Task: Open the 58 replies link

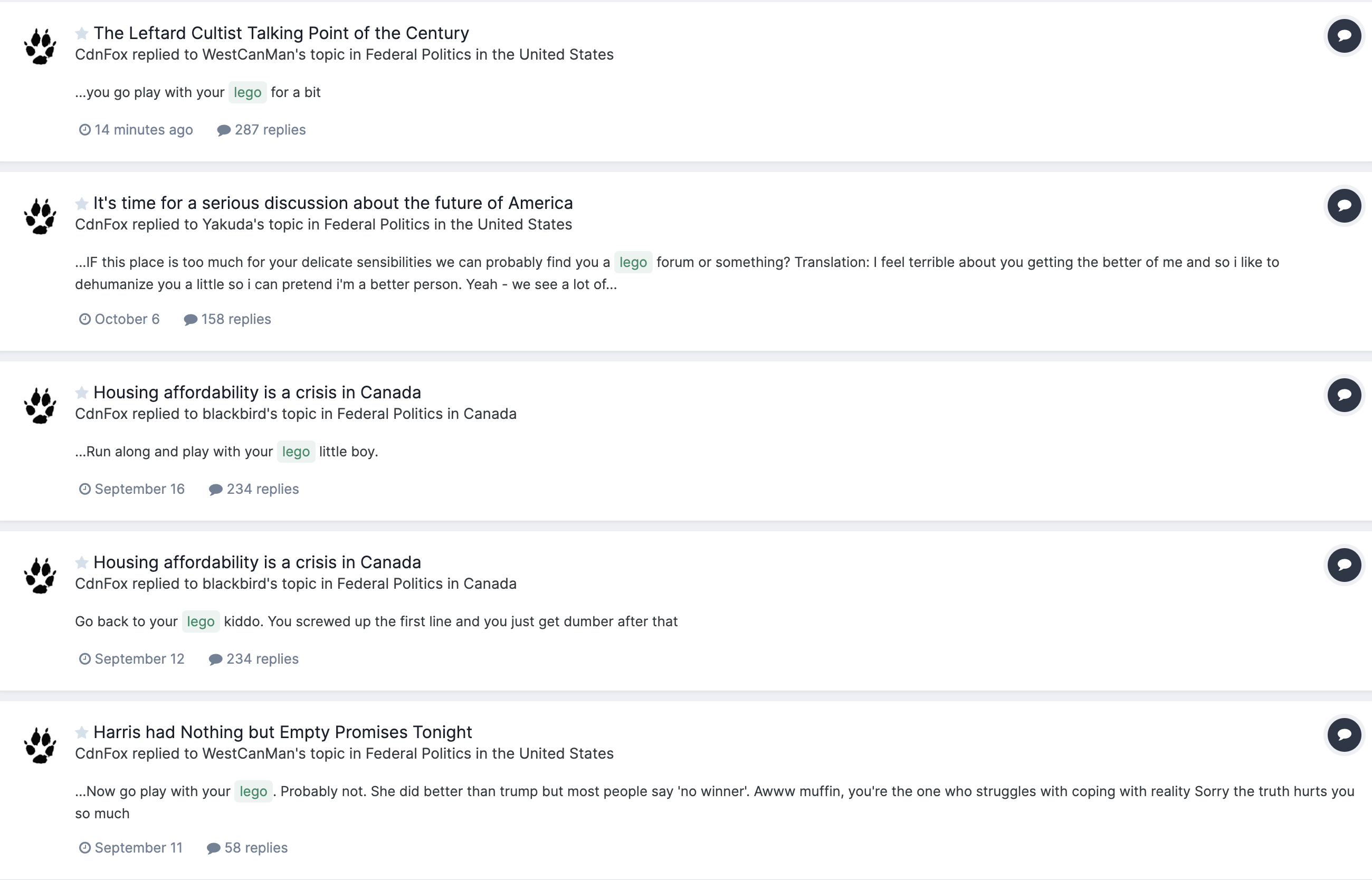Action: (255, 847)
